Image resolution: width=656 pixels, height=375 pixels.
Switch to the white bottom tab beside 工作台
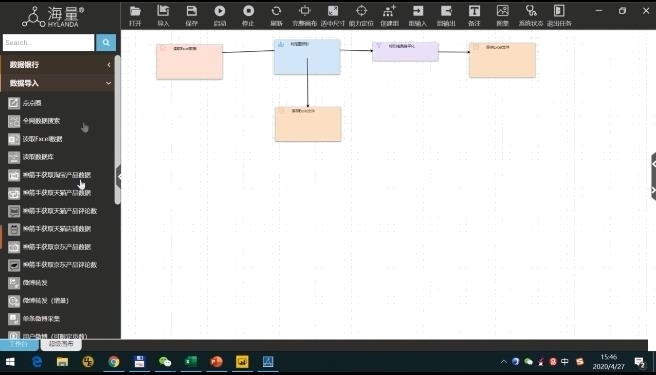(x=61, y=344)
